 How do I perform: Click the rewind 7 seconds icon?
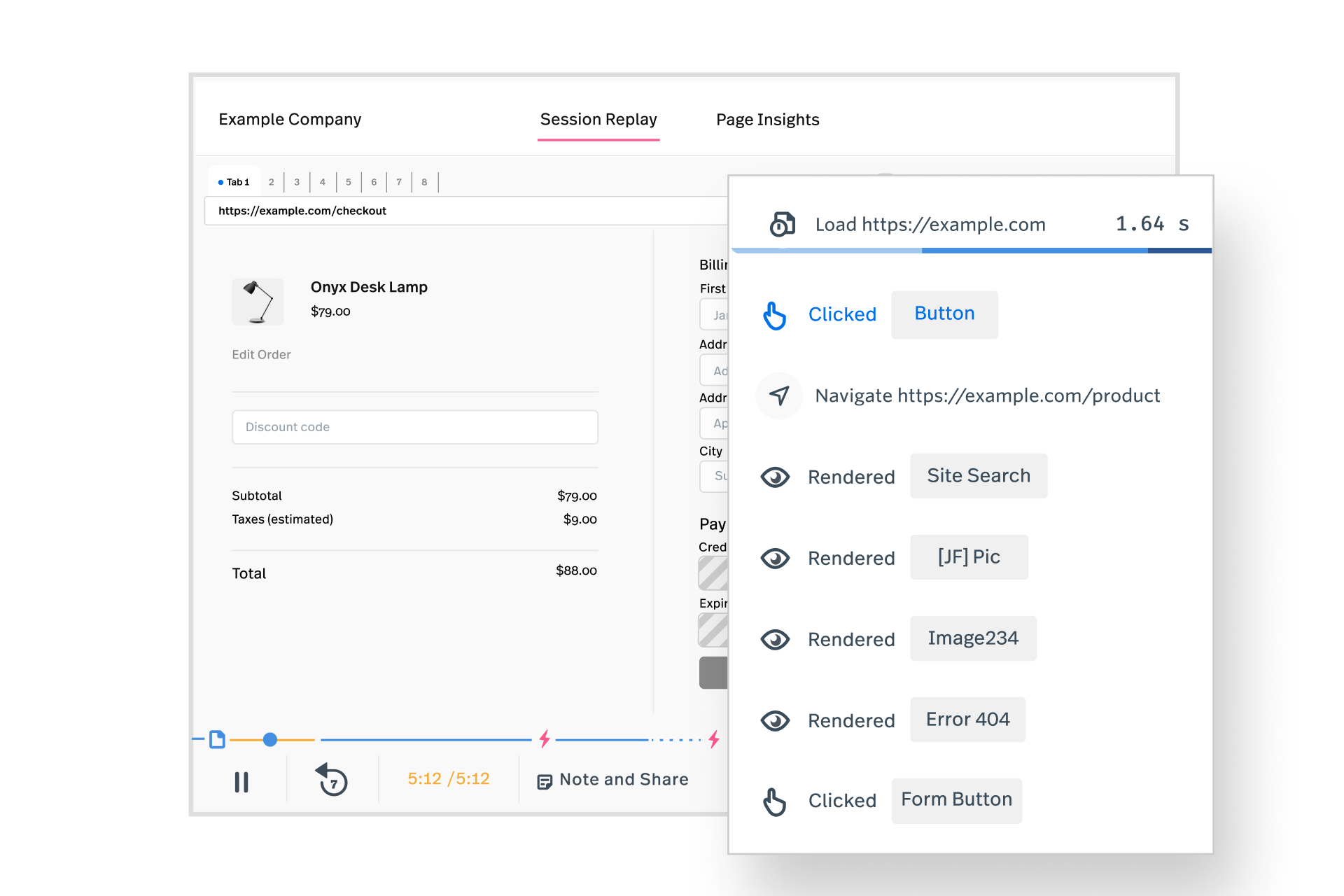pyautogui.click(x=332, y=780)
